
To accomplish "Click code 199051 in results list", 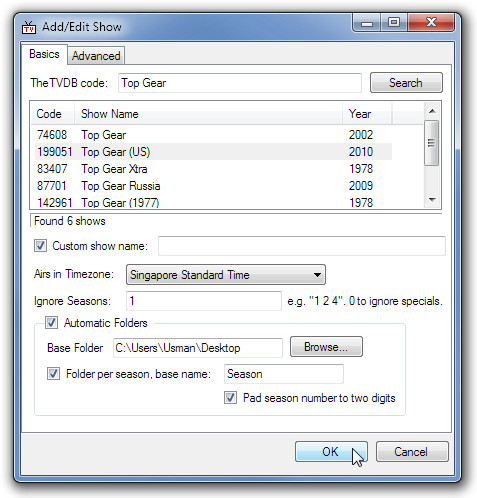I will pyautogui.click(x=54, y=152).
